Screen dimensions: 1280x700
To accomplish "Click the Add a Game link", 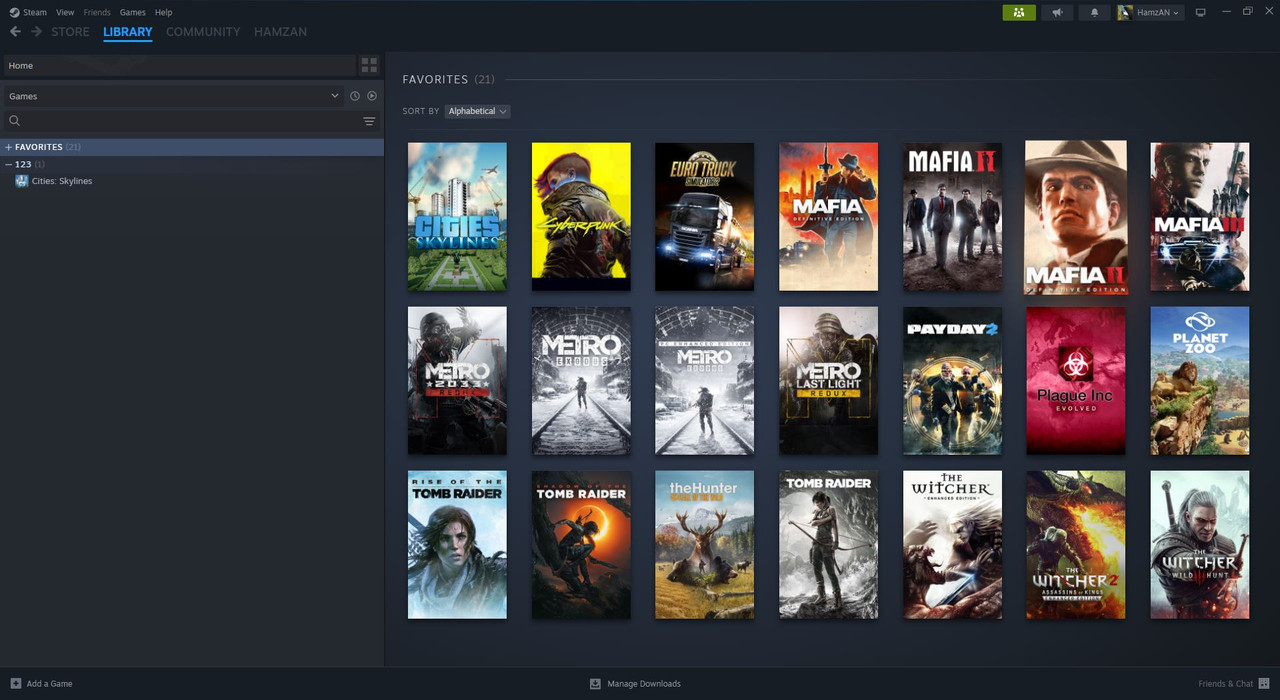I will click(49, 684).
